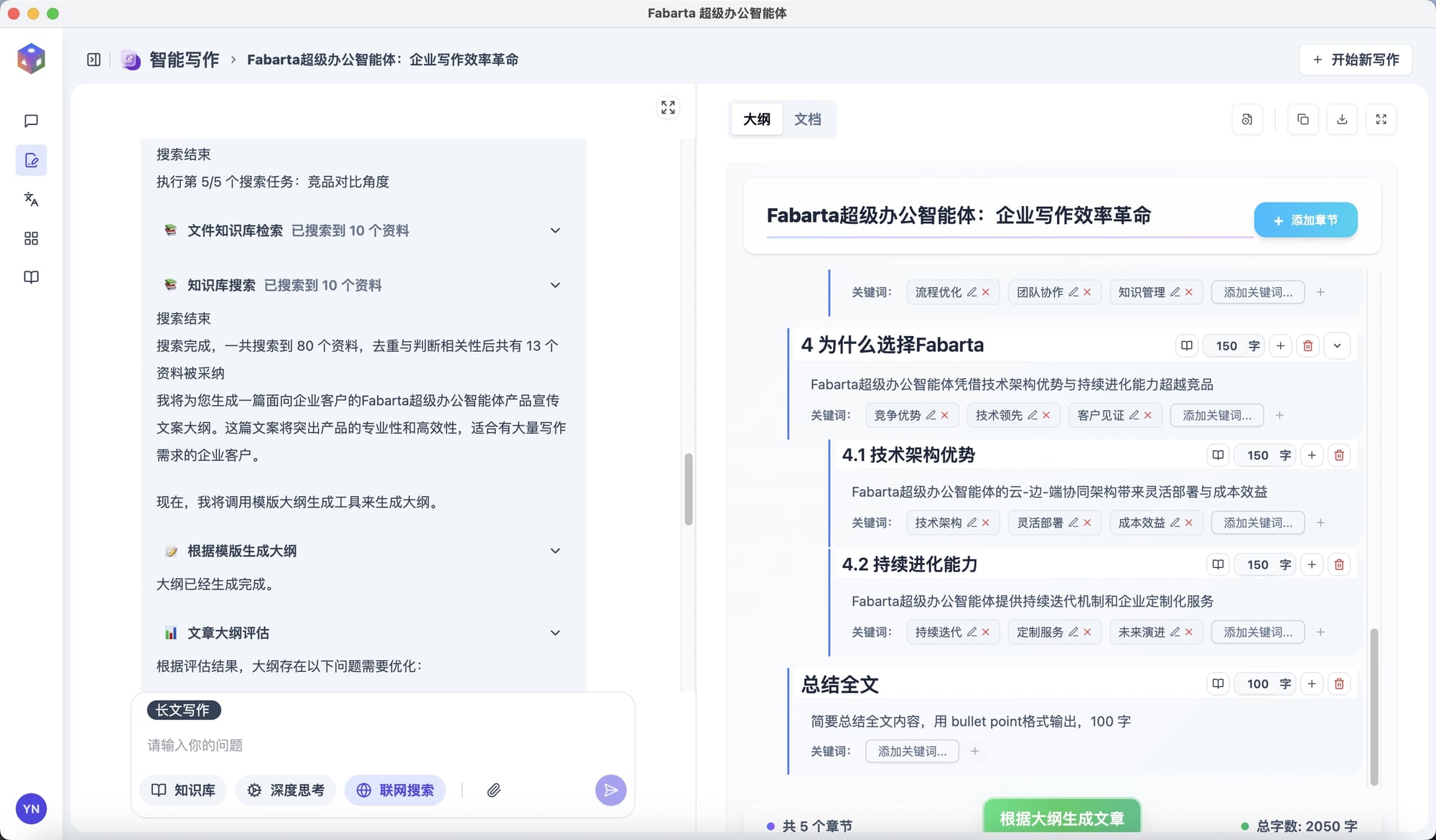Switch to the 文档 tab

tap(807, 119)
